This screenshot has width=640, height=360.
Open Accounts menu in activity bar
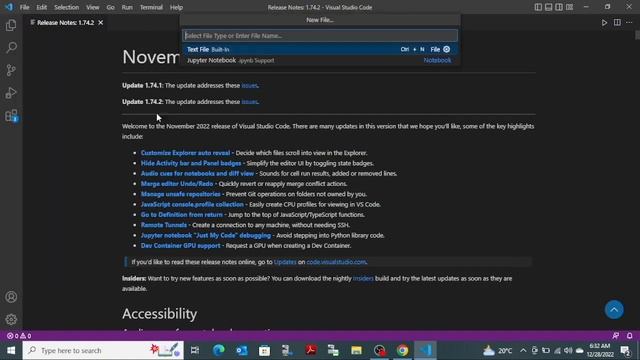[11, 297]
